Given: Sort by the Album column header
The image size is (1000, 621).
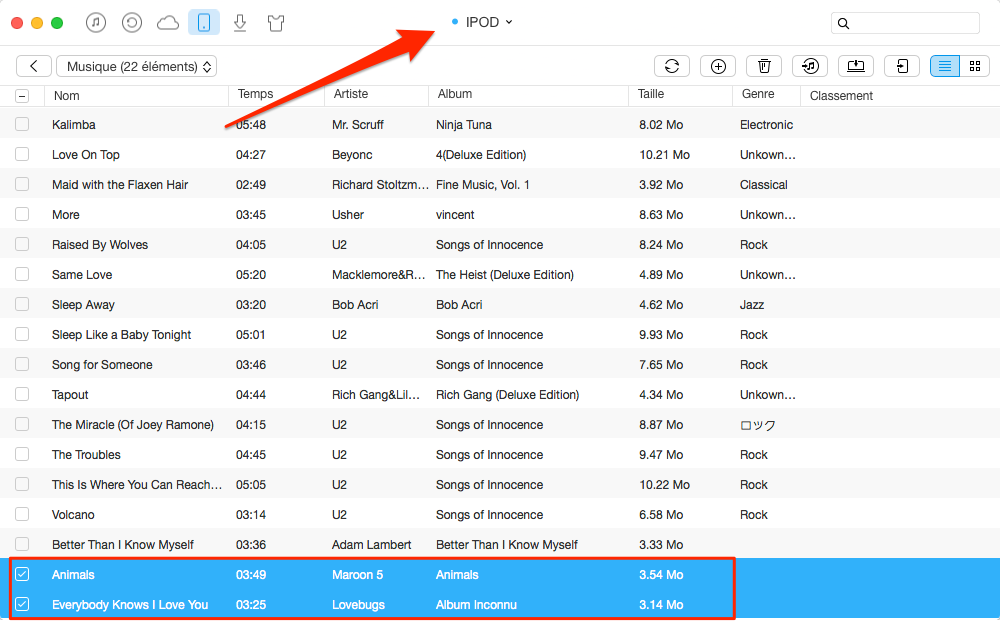Looking at the screenshot, I should click(x=455, y=94).
